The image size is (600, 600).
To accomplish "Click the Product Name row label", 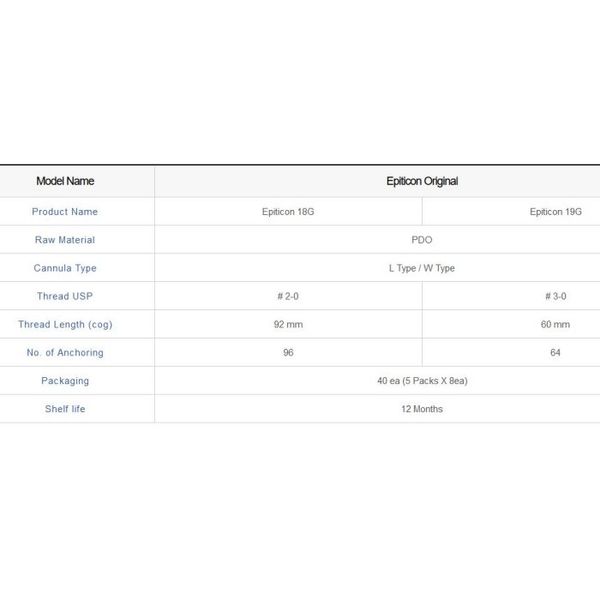I will point(65,212).
